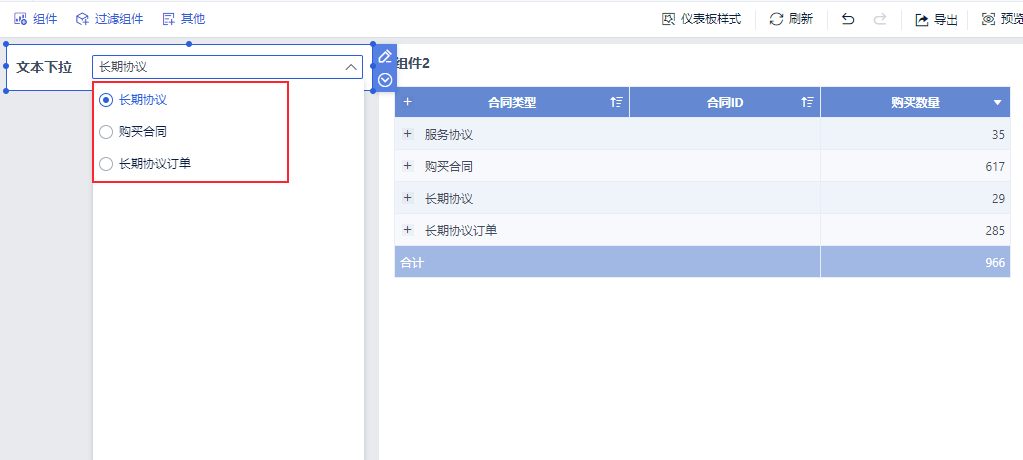Click the circled down-arrow icon beside the filter

385,80
